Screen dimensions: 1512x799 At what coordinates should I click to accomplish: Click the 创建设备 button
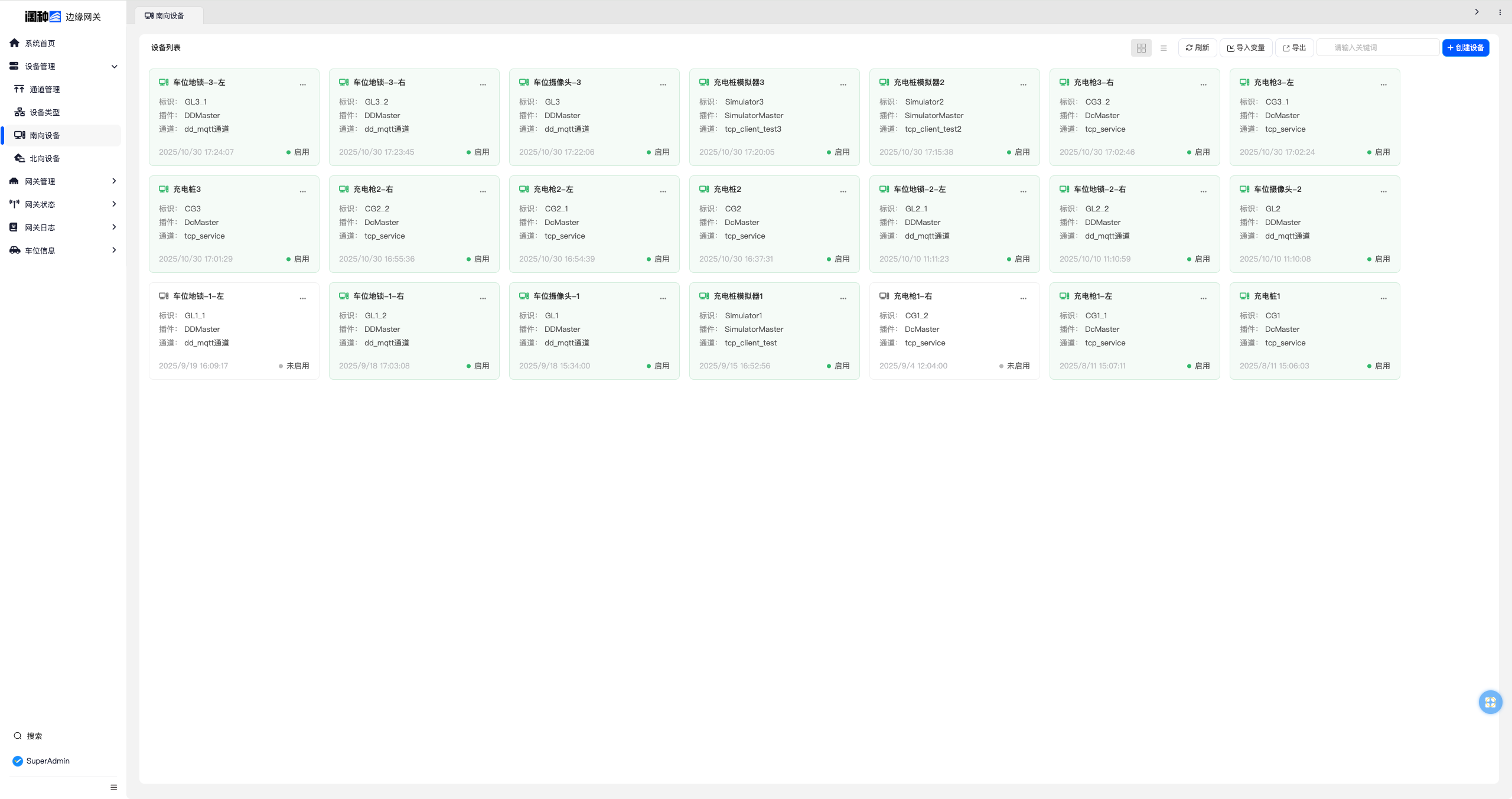1465,48
